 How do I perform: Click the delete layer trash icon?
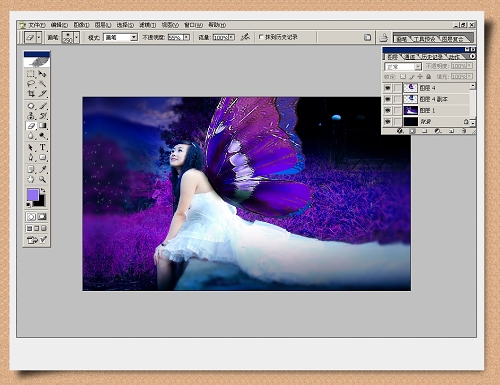pyautogui.click(x=464, y=131)
